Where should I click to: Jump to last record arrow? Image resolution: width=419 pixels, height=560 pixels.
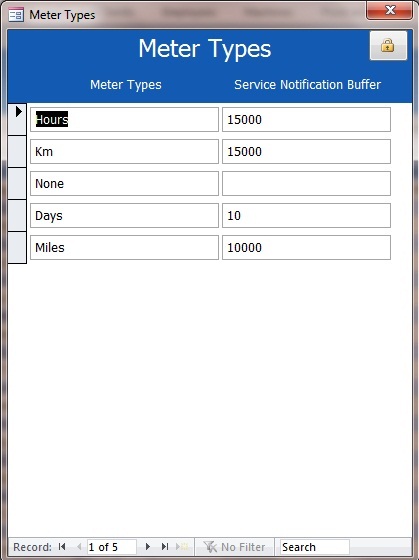pyautogui.click(x=165, y=546)
